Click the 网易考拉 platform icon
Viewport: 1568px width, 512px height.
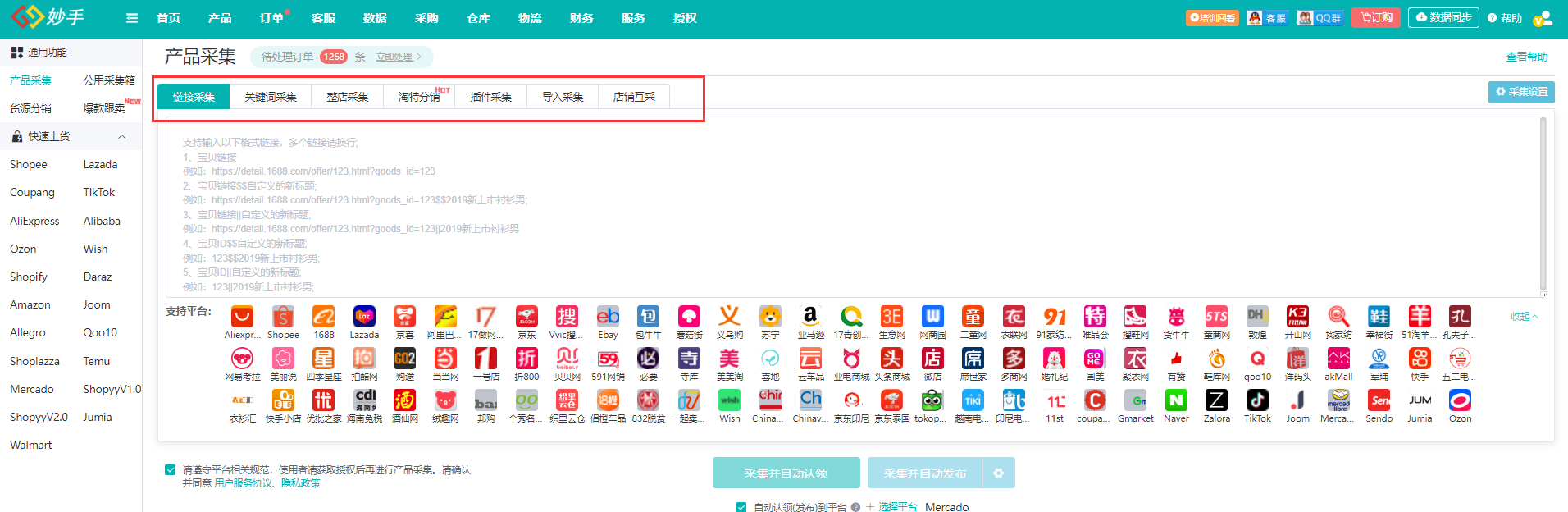click(x=242, y=359)
